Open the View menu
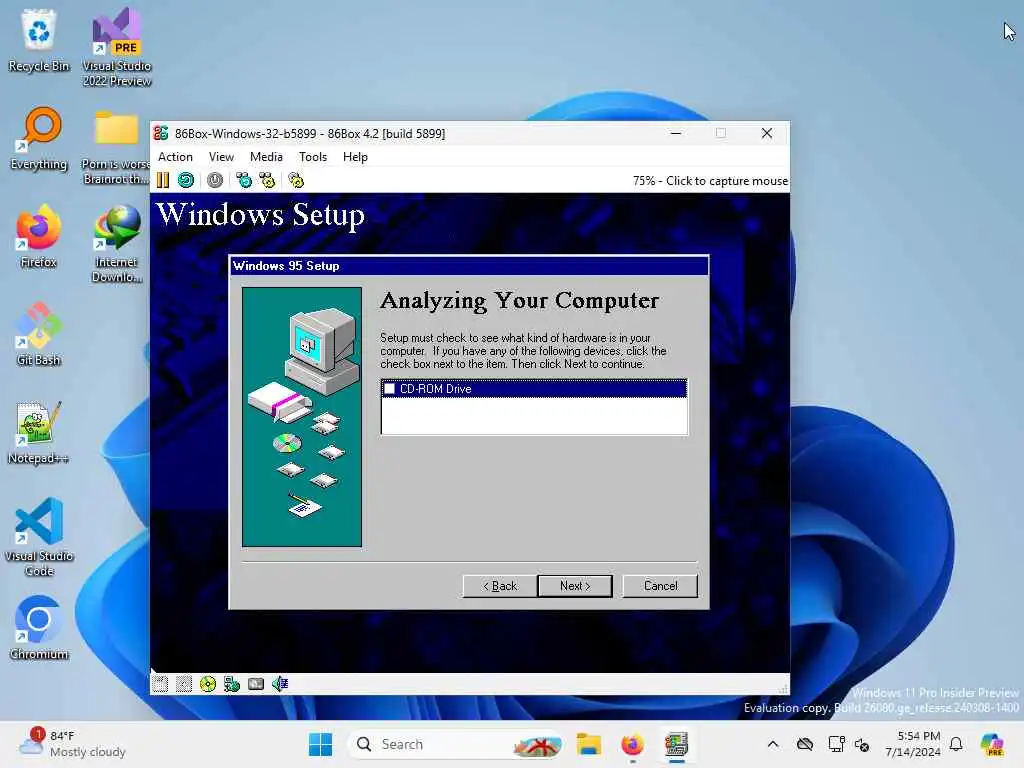 pos(221,157)
